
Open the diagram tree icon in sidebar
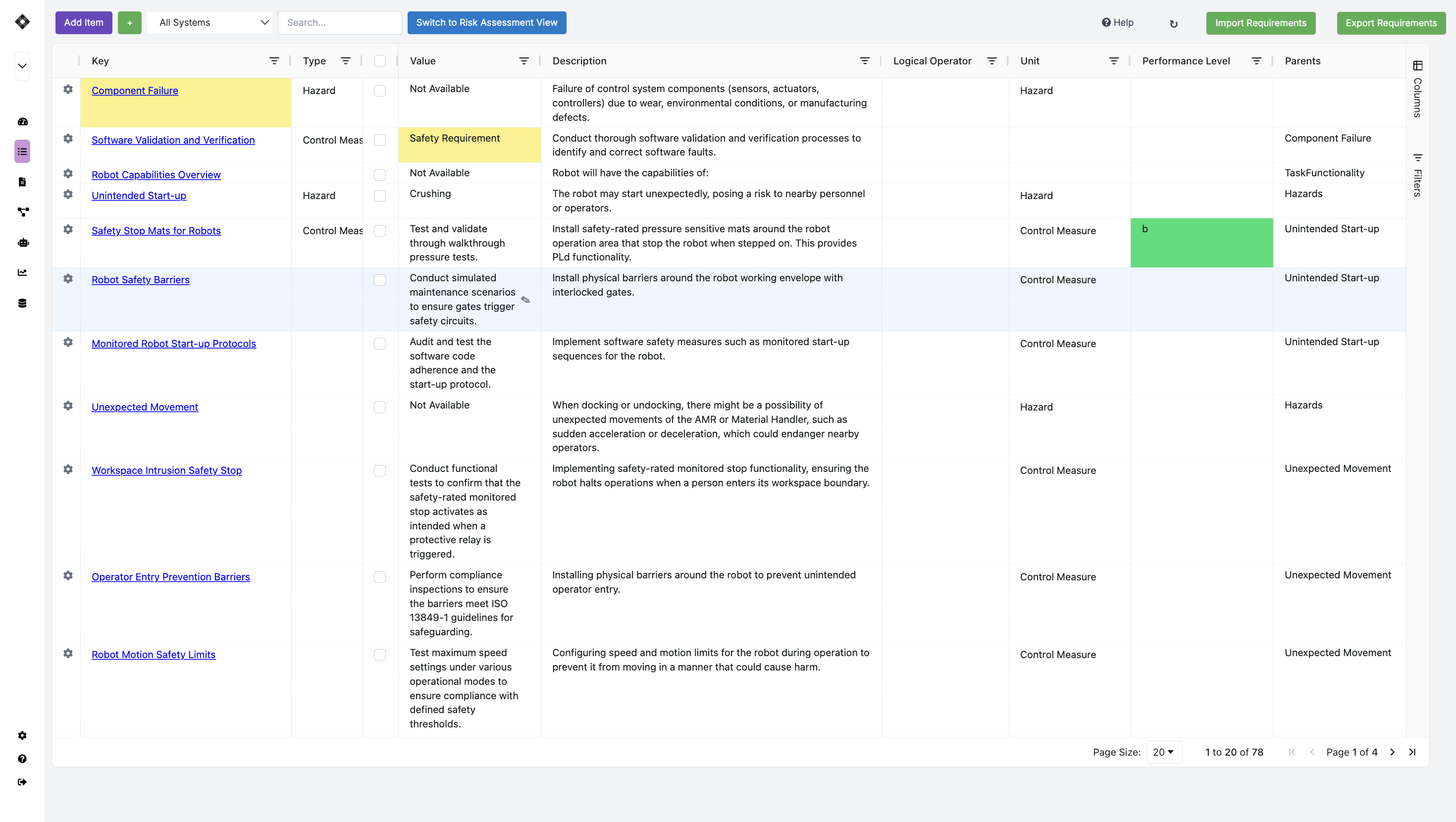pyautogui.click(x=23, y=212)
